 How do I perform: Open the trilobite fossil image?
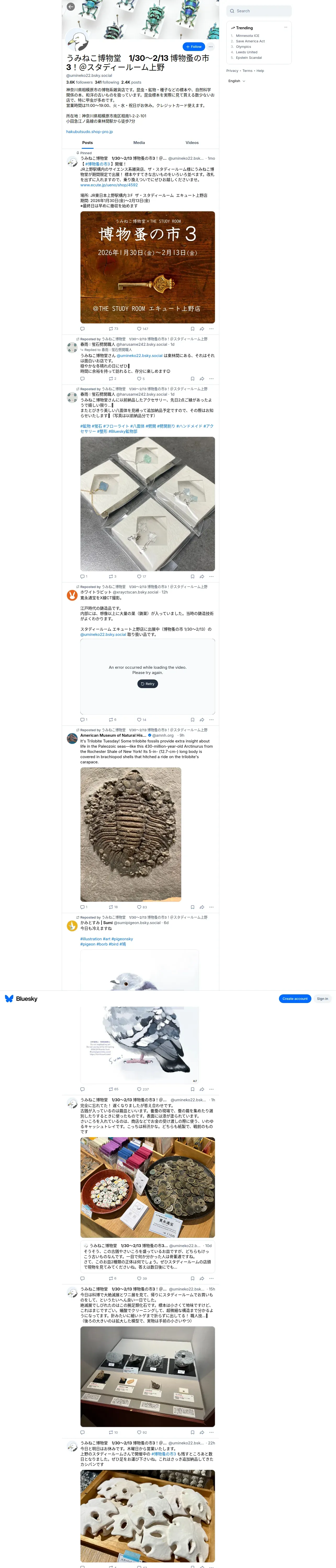click(x=131, y=834)
